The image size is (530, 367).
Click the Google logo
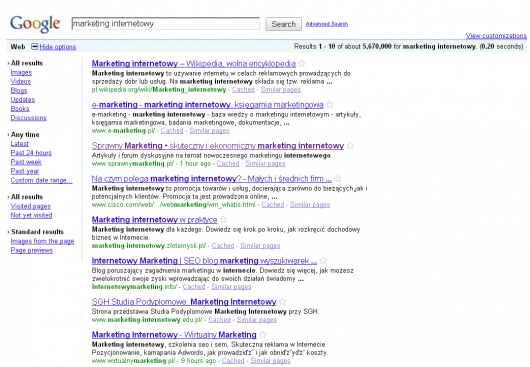35,24
